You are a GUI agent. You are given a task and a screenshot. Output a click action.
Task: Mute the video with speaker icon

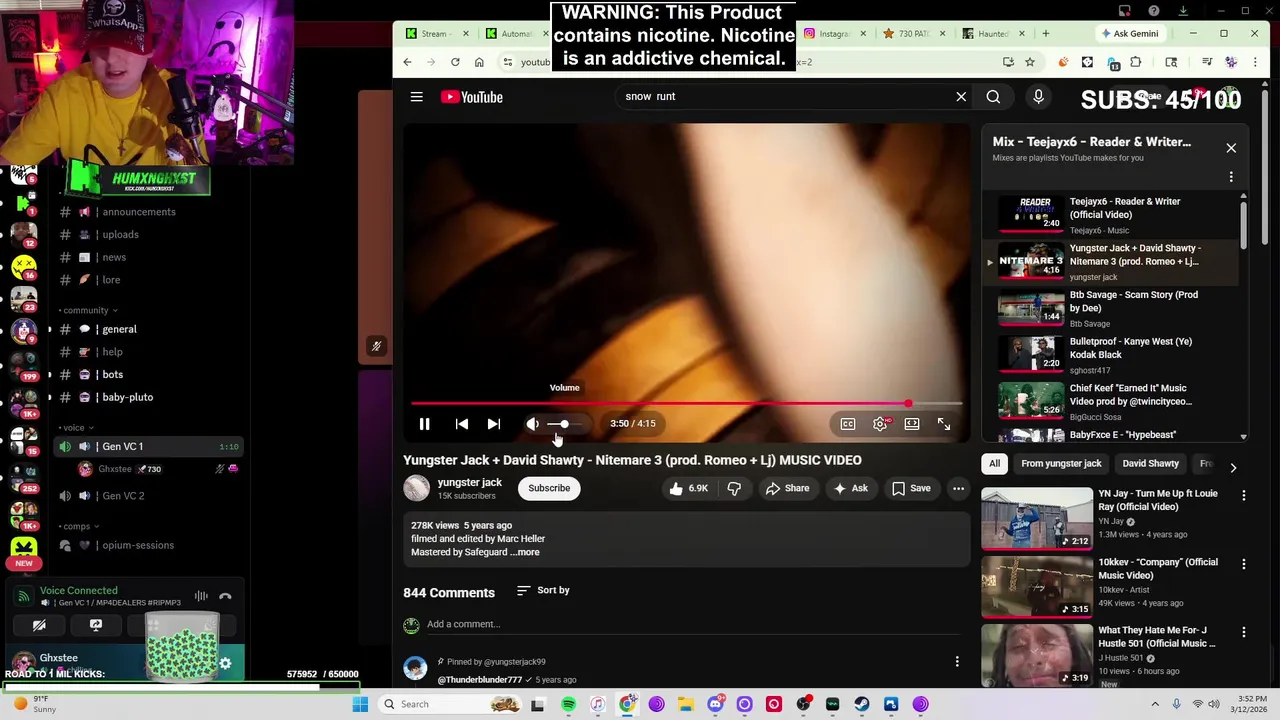(533, 424)
